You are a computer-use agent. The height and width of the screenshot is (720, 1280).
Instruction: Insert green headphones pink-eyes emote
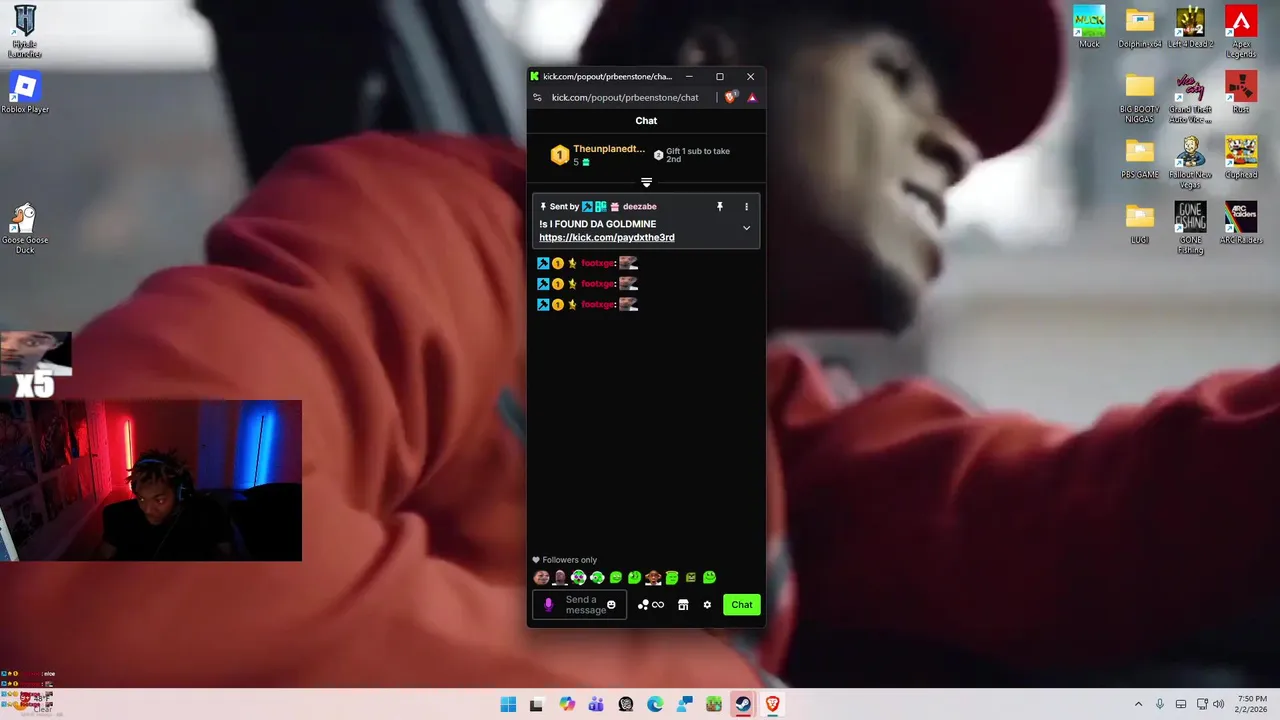click(578, 577)
